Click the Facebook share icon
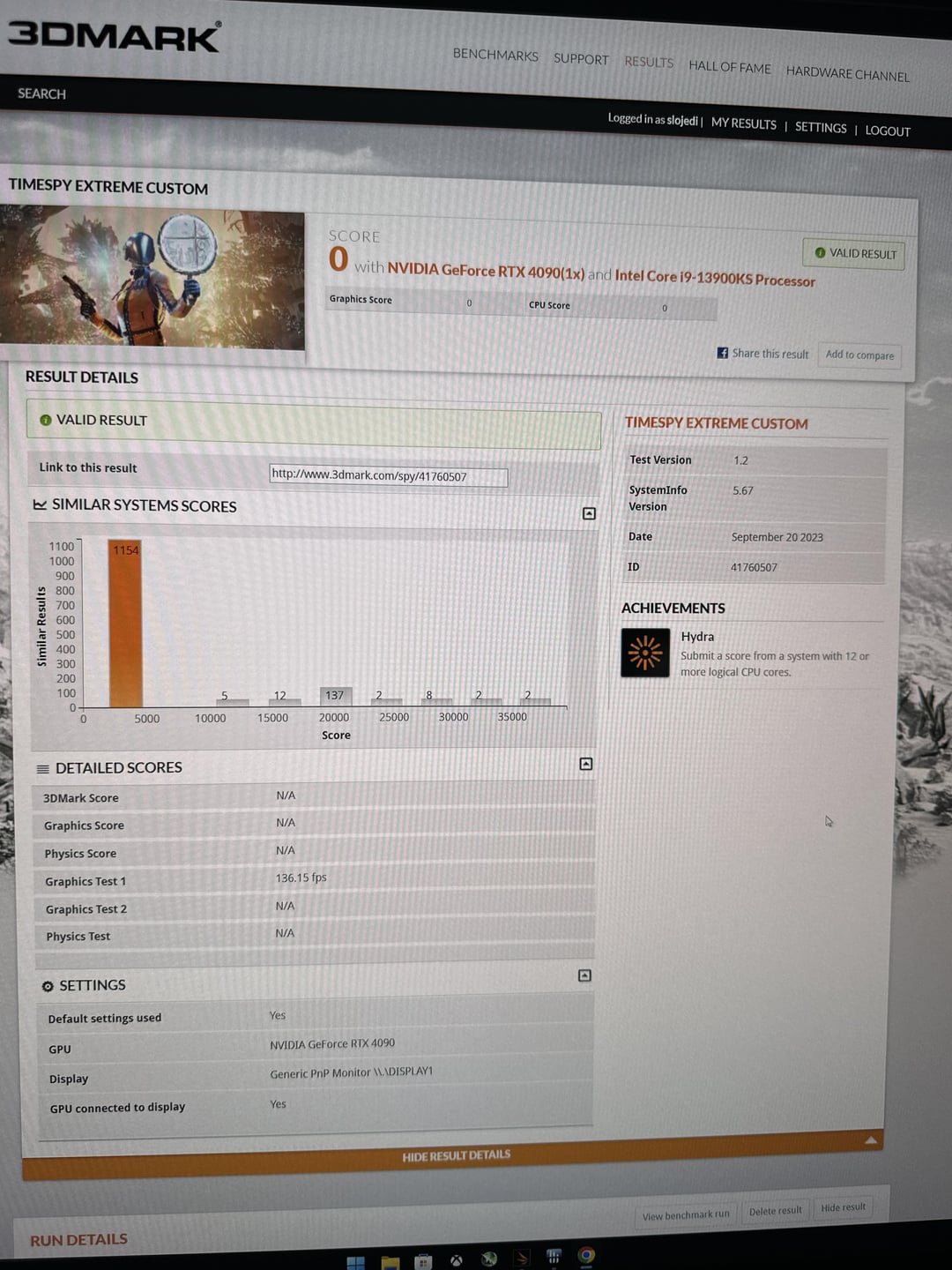Viewport: 952px width, 1270px height. (x=723, y=353)
